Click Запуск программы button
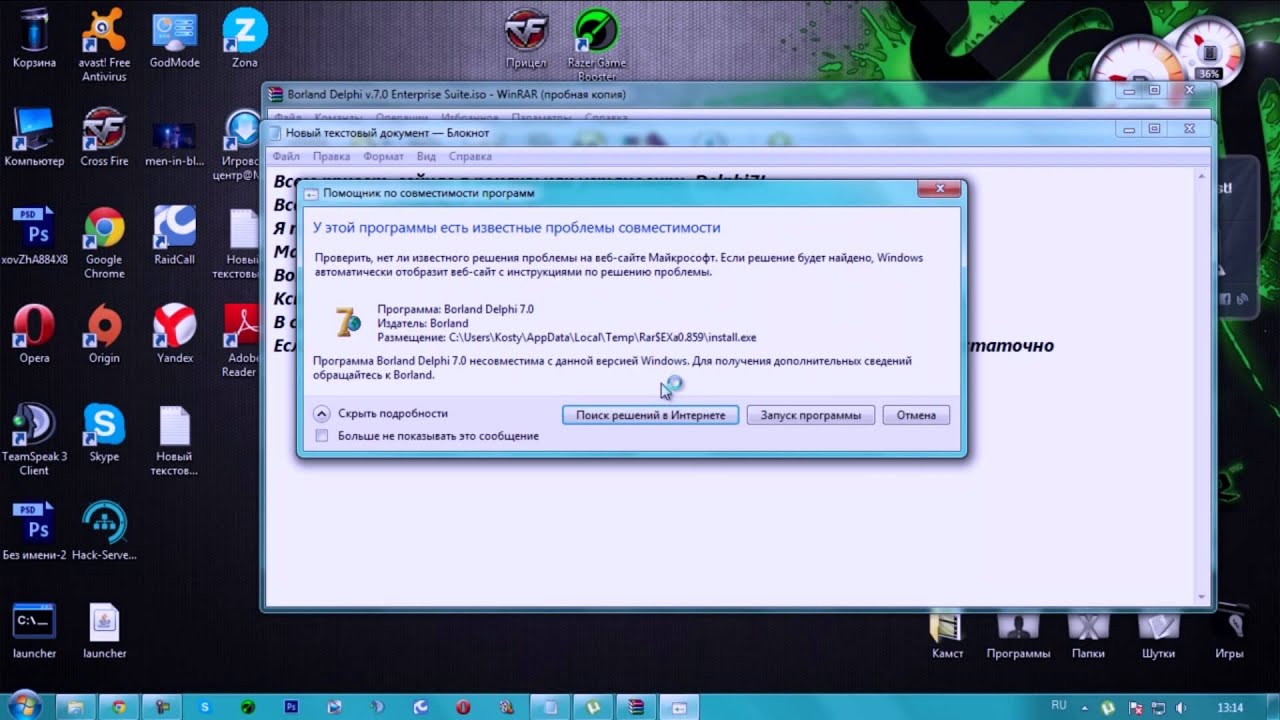This screenshot has height=720, width=1280. 810,415
